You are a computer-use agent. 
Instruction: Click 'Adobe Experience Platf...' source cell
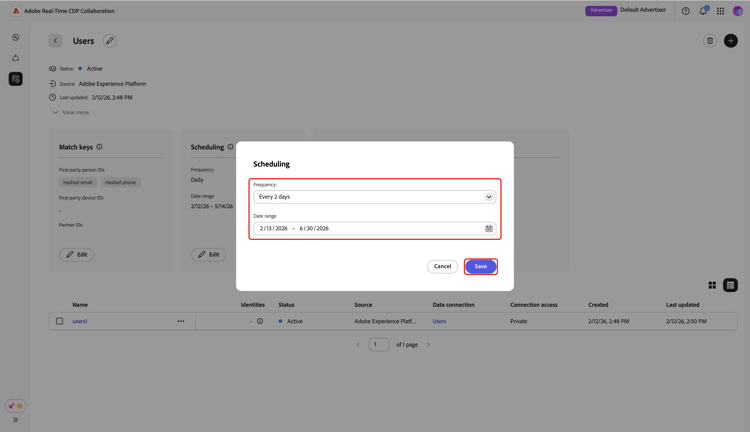(385, 321)
